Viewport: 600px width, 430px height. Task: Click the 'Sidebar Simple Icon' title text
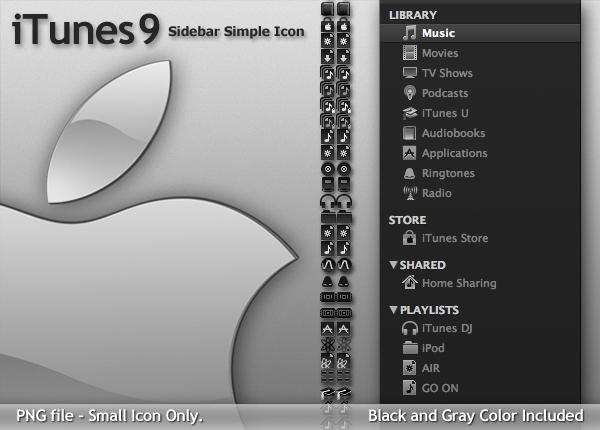click(x=236, y=31)
